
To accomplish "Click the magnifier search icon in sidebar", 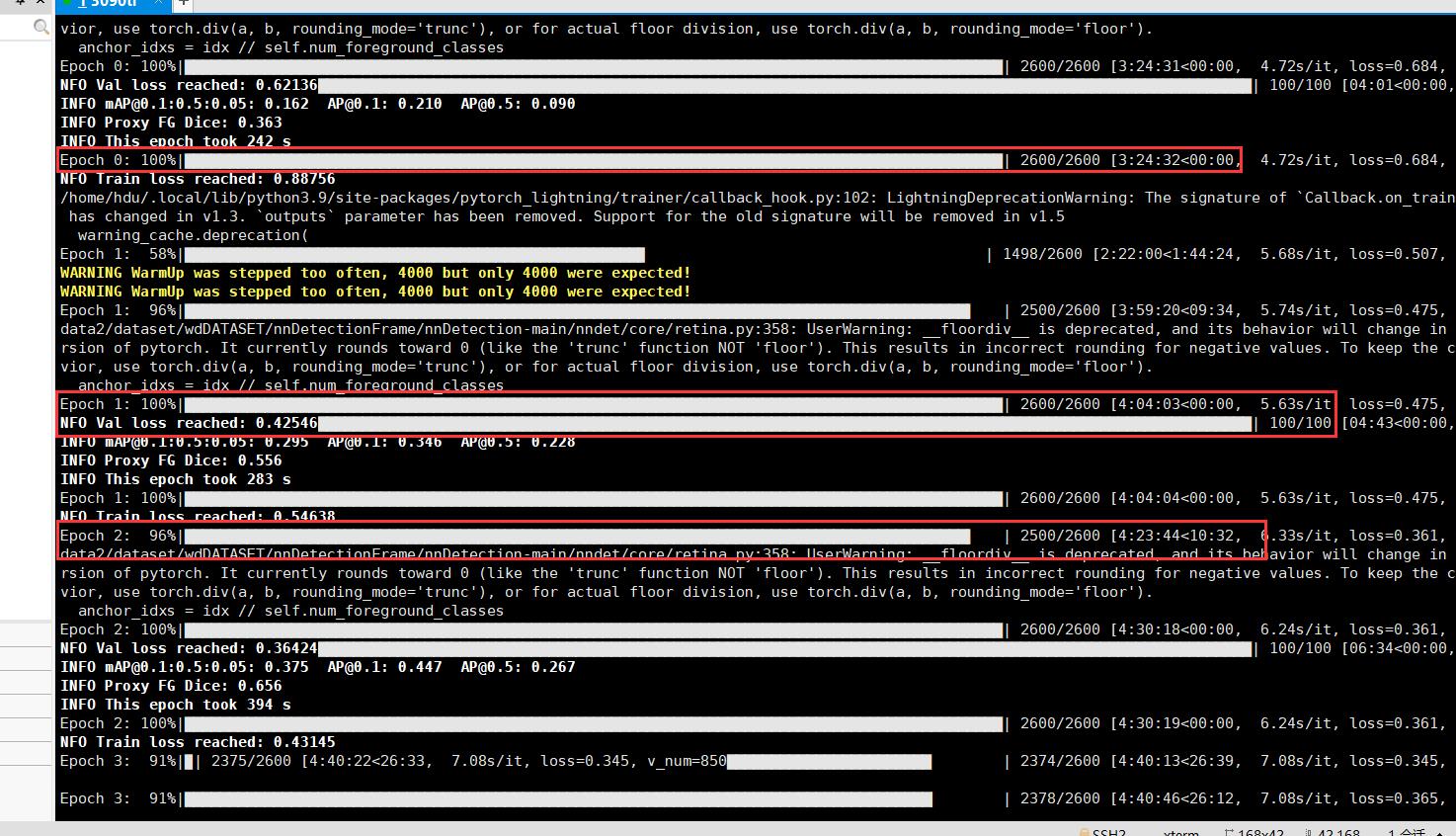I will pyautogui.click(x=40, y=26).
